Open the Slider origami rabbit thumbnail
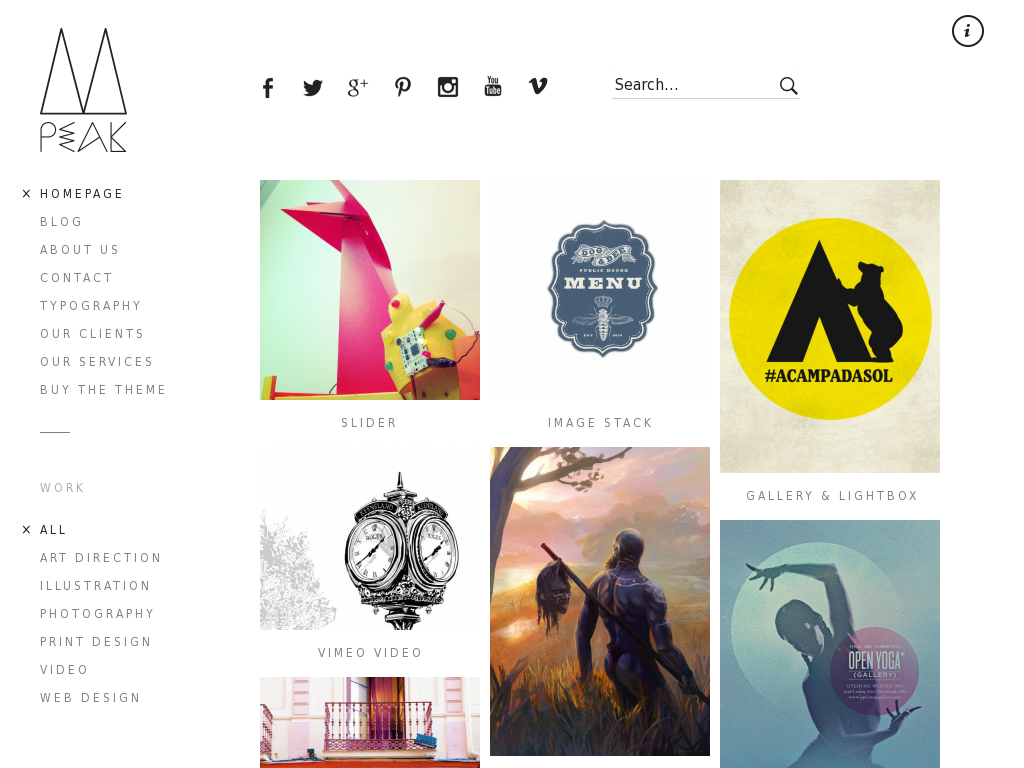This screenshot has height=768, width=1024. [x=370, y=290]
